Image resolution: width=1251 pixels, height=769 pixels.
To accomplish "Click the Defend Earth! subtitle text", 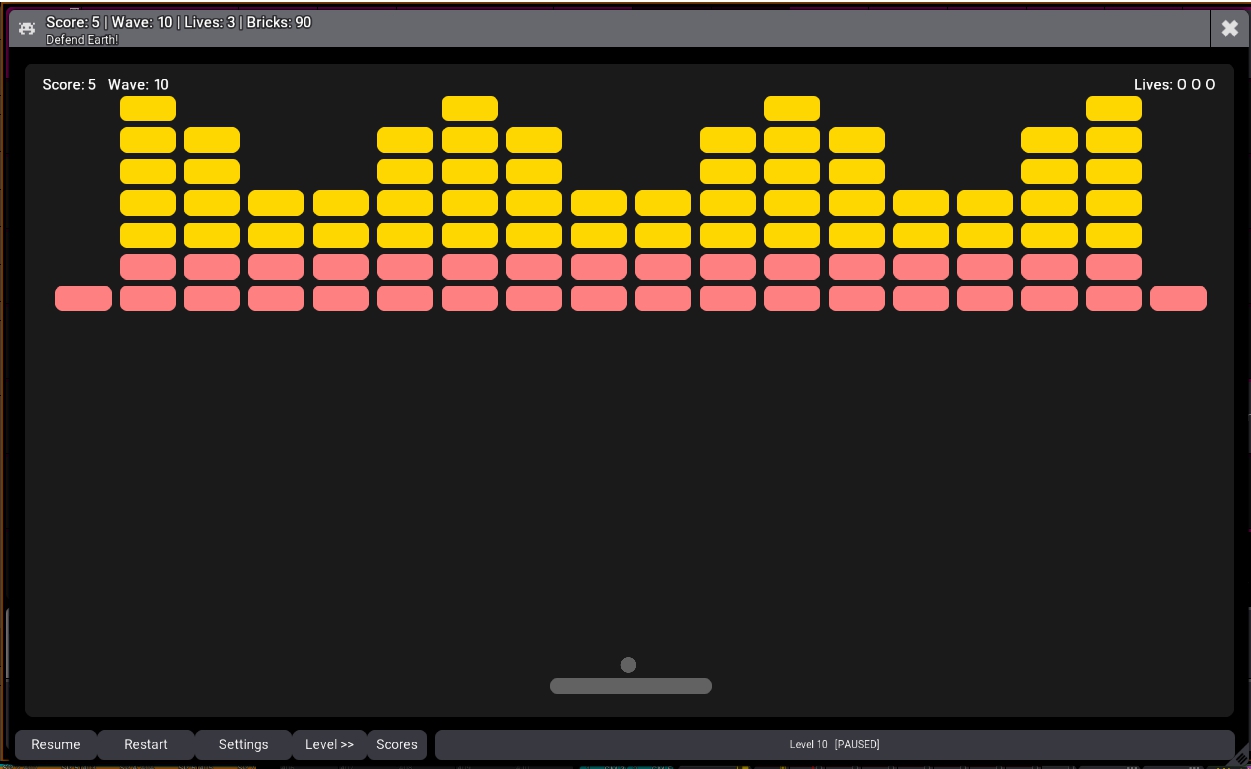I will pos(82,40).
